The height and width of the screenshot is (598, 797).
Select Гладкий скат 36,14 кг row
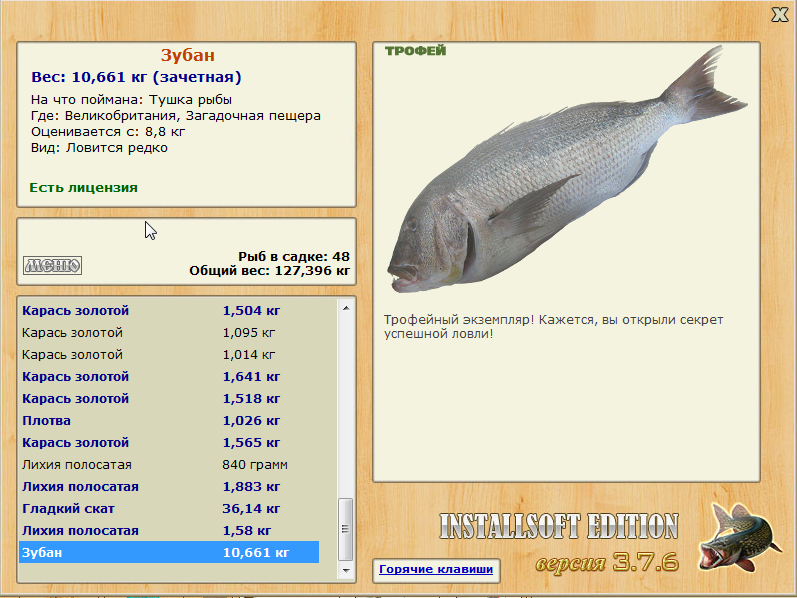pyautogui.click(x=169, y=509)
